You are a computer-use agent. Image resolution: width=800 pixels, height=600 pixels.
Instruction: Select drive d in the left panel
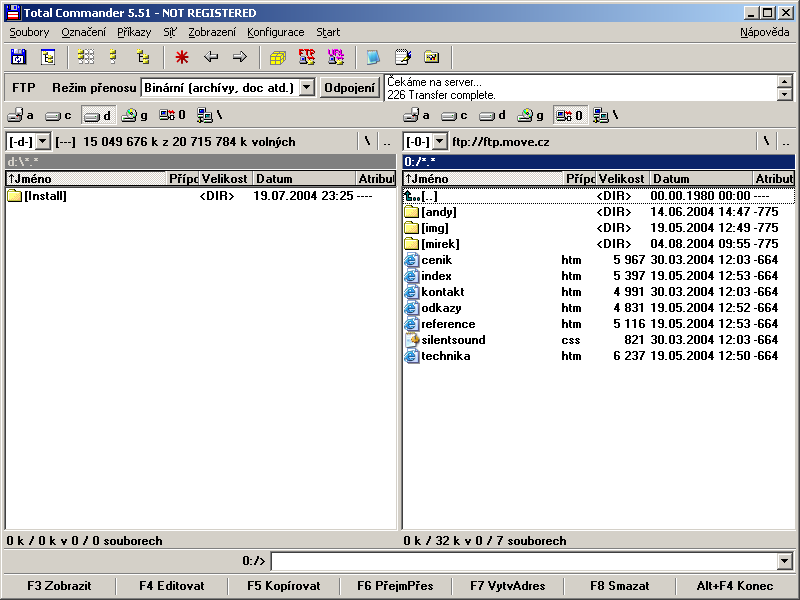click(x=98, y=115)
